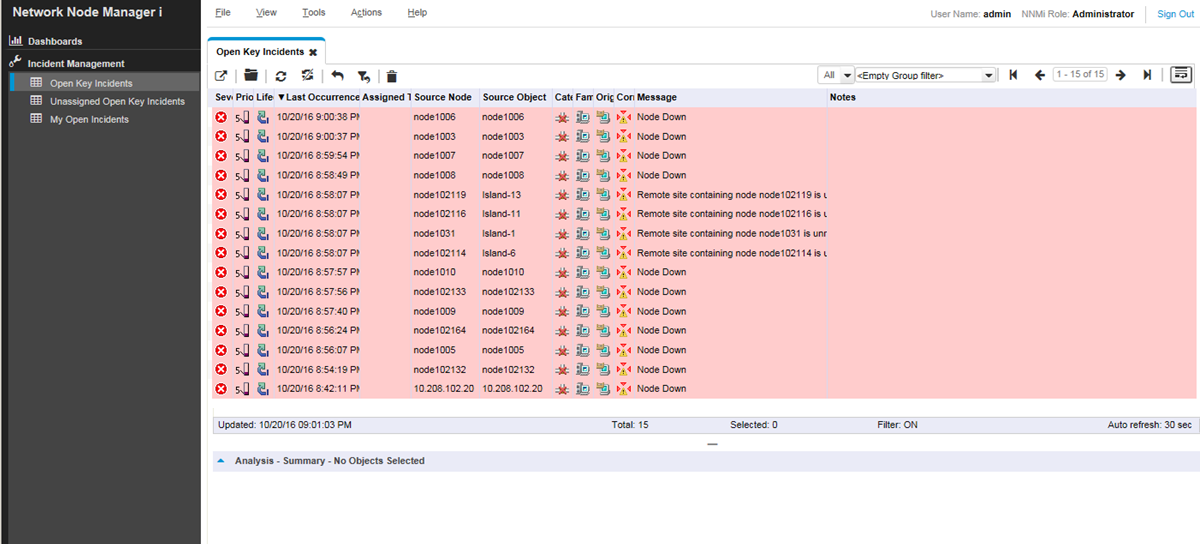This screenshot has width=1200, height=544.
Task: Click the Open folder icon in toolbar
Action: pyautogui.click(x=251, y=75)
